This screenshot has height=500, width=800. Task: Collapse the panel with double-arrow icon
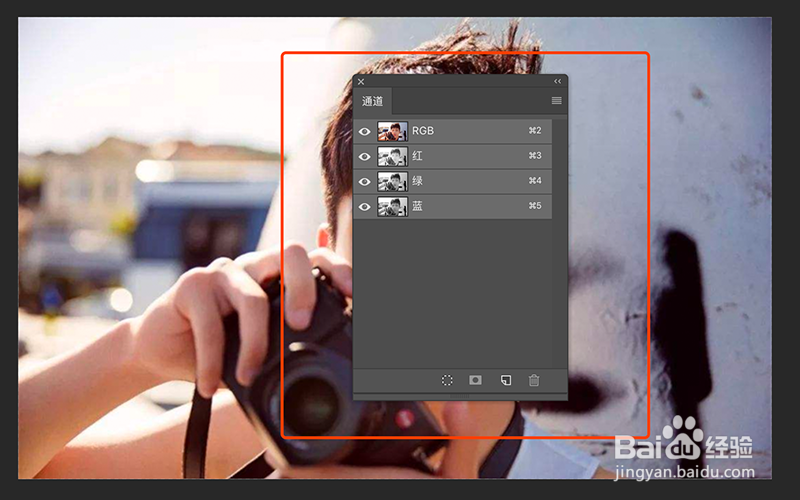pyautogui.click(x=558, y=81)
